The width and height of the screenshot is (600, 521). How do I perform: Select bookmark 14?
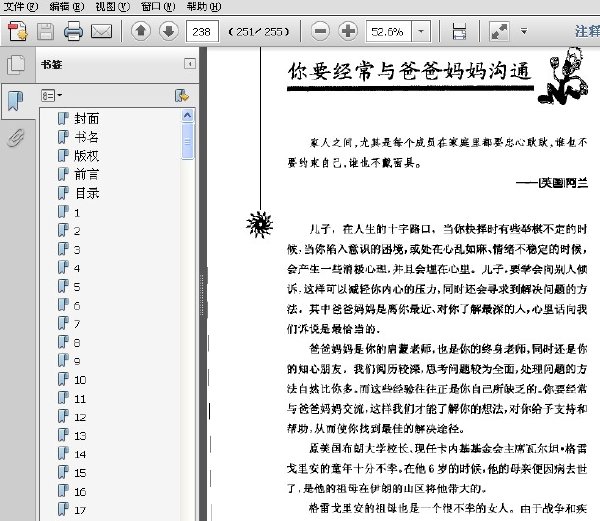point(80,454)
